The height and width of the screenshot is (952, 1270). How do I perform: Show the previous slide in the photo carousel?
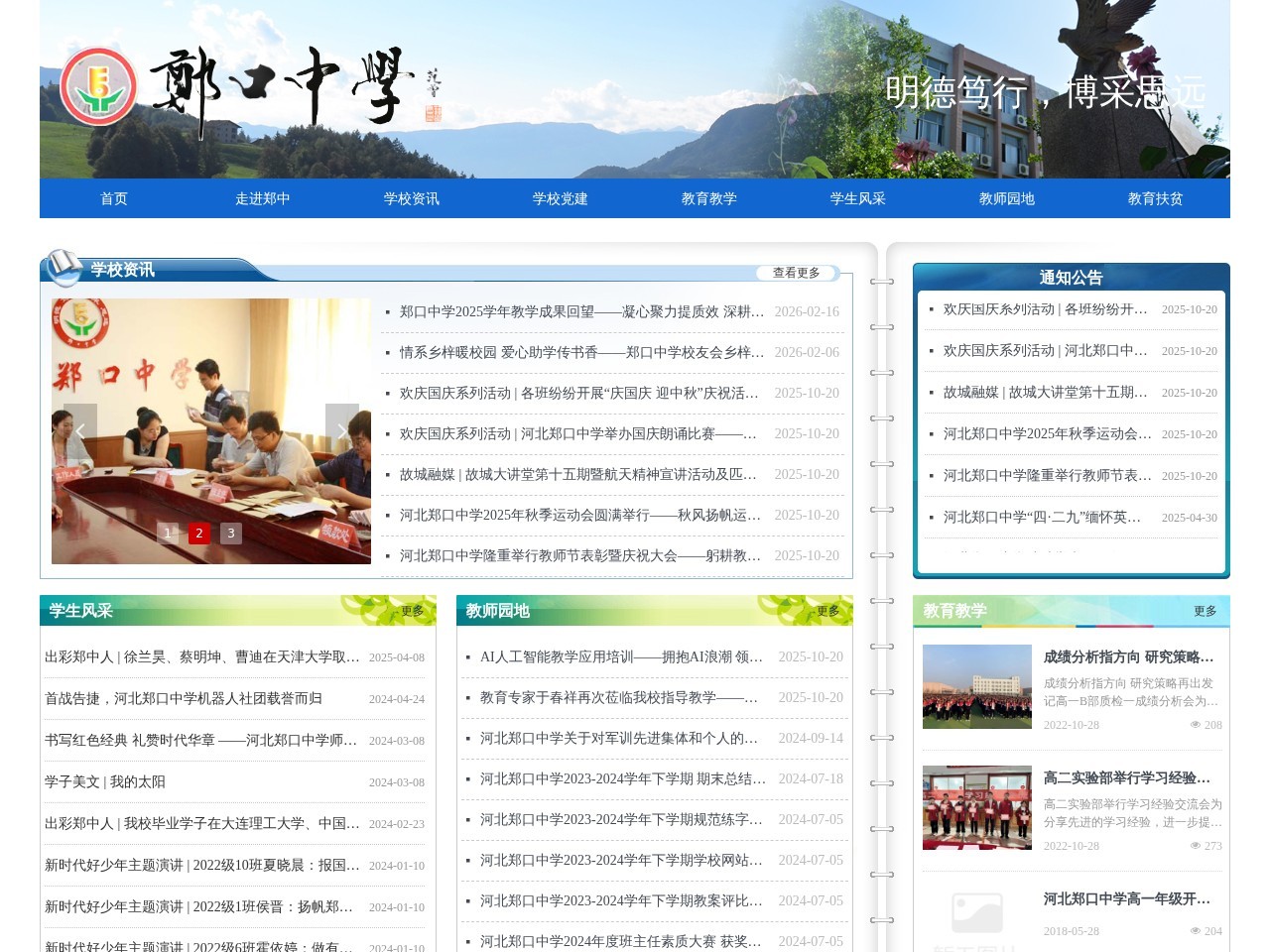point(79,431)
